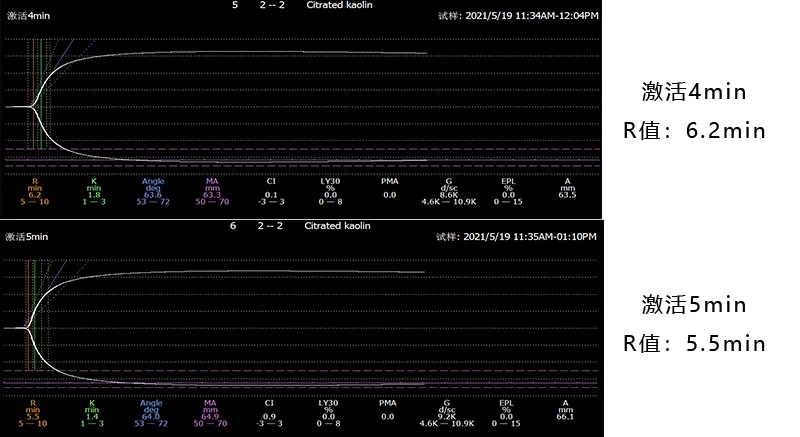Click the R值：6.2min annotation

694,131
